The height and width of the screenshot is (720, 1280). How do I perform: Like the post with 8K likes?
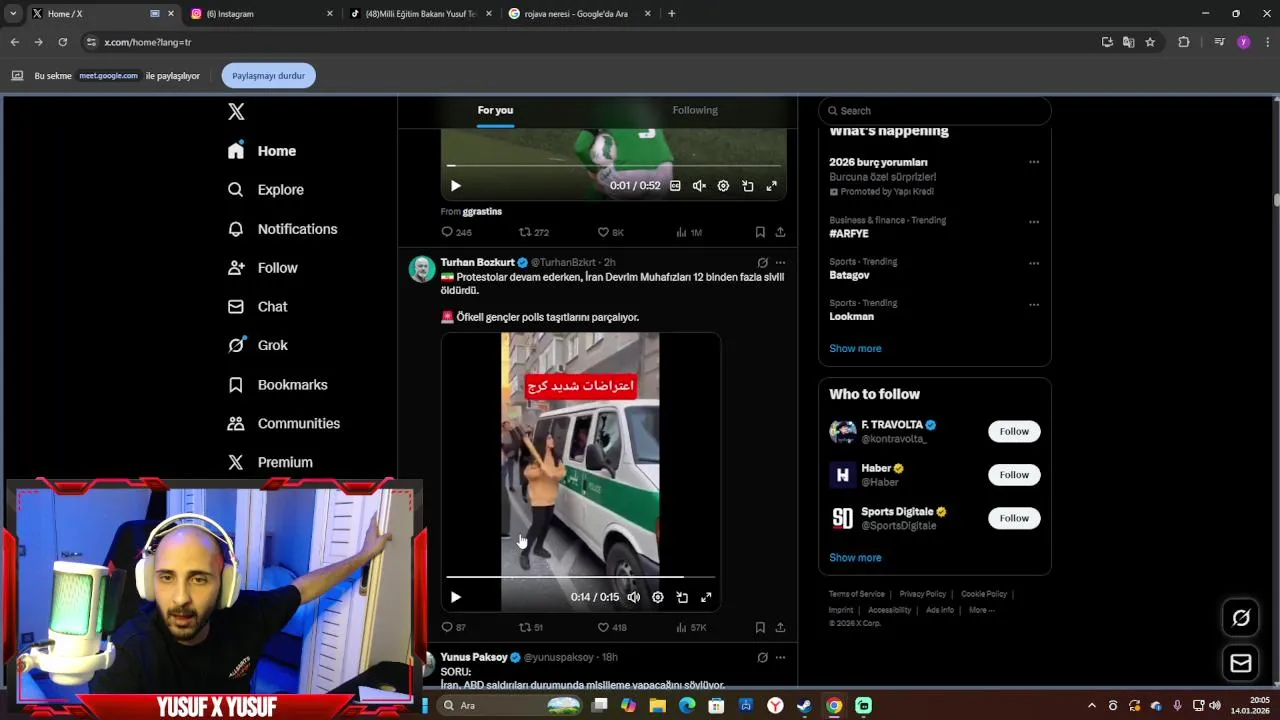(x=610, y=232)
